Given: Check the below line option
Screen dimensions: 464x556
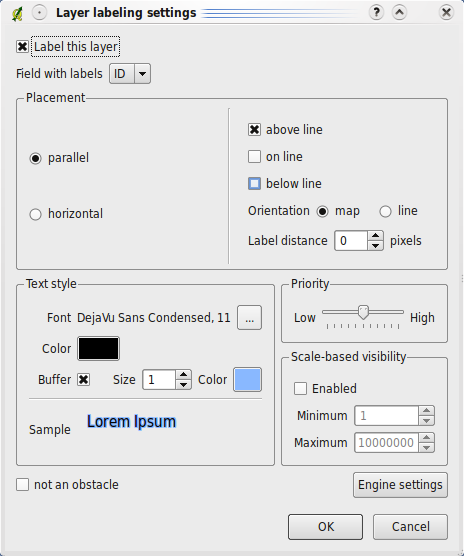Looking at the screenshot, I should tap(254, 183).
